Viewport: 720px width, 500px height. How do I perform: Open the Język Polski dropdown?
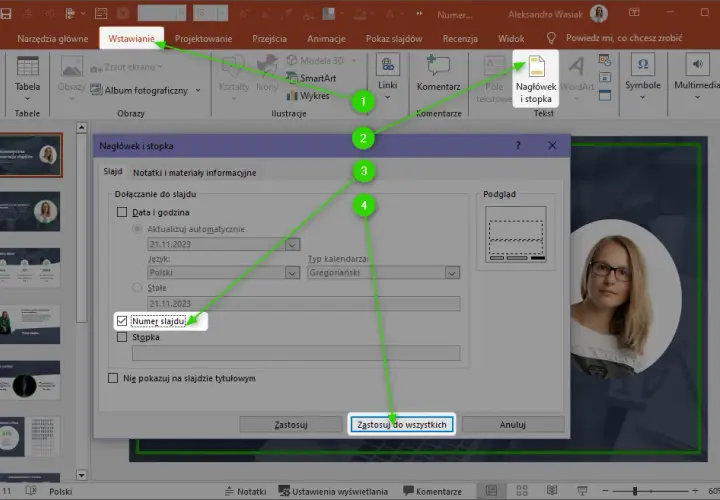pyautogui.click(x=292, y=273)
